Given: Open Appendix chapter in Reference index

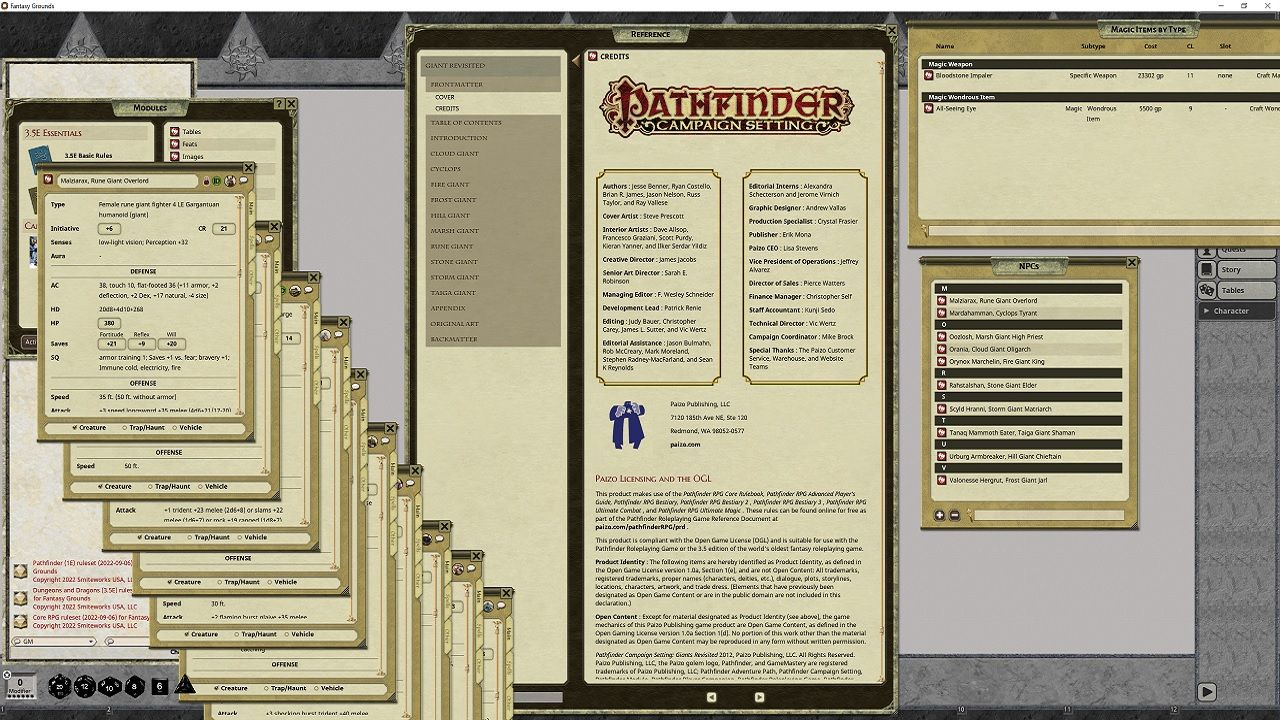Looking at the screenshot, I should 448,308.
